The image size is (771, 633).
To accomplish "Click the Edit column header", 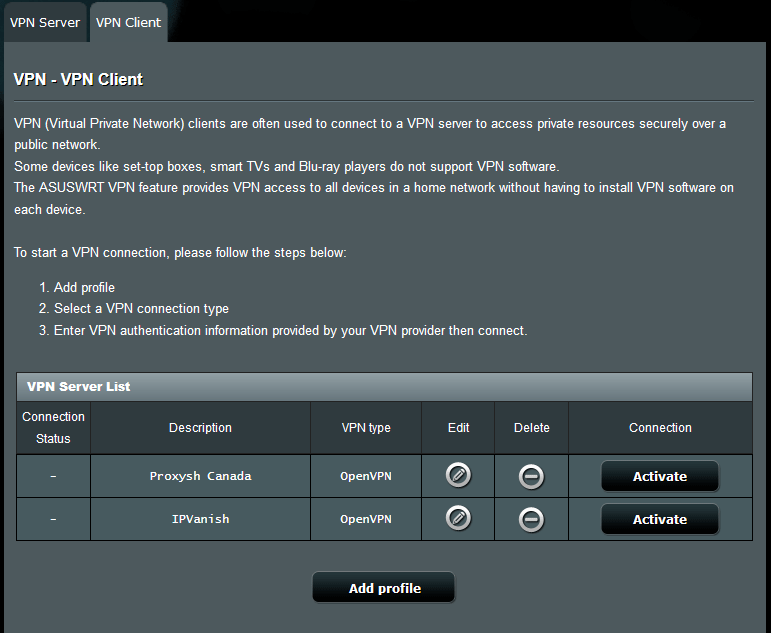I will pos(458,427).
